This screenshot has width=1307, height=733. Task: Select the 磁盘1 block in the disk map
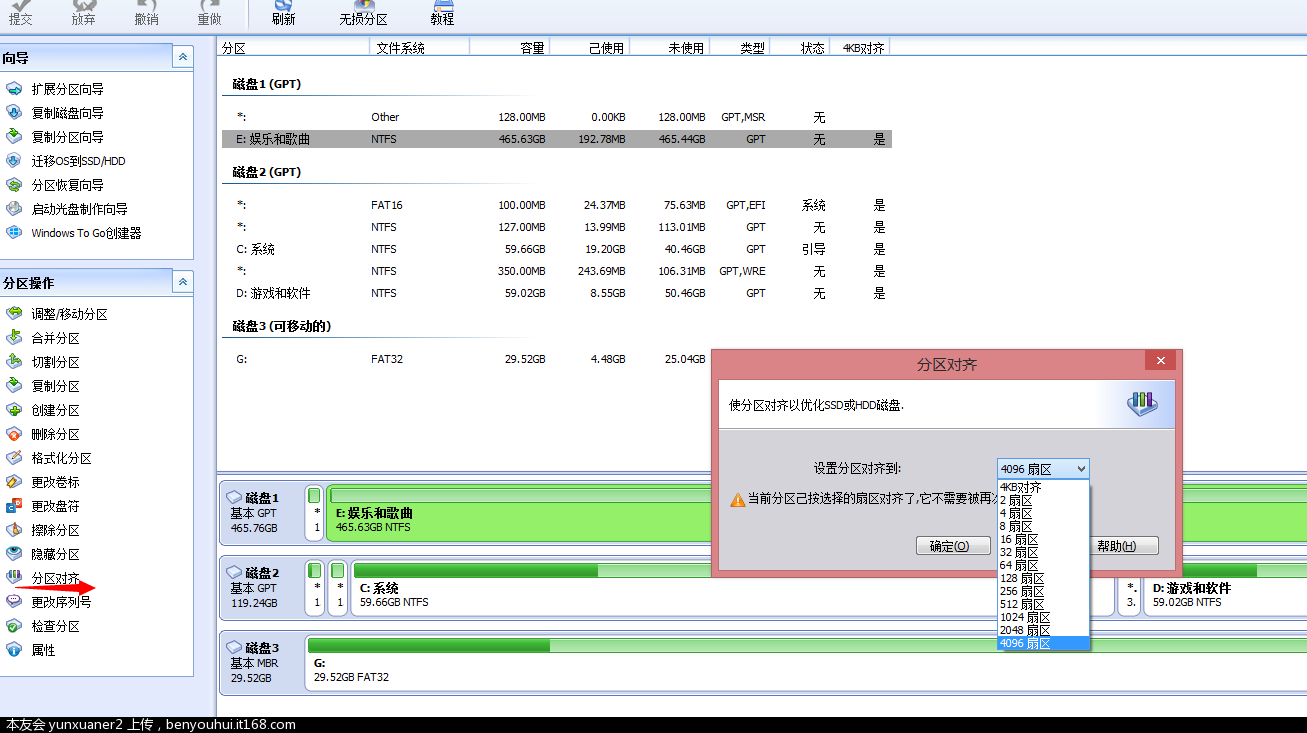pyautogui.click(x=260, y=512)
